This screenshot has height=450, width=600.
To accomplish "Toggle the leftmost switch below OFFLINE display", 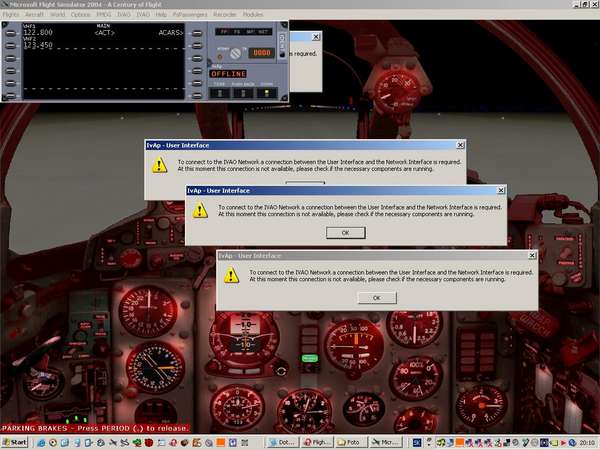I will tap(220, 93).
